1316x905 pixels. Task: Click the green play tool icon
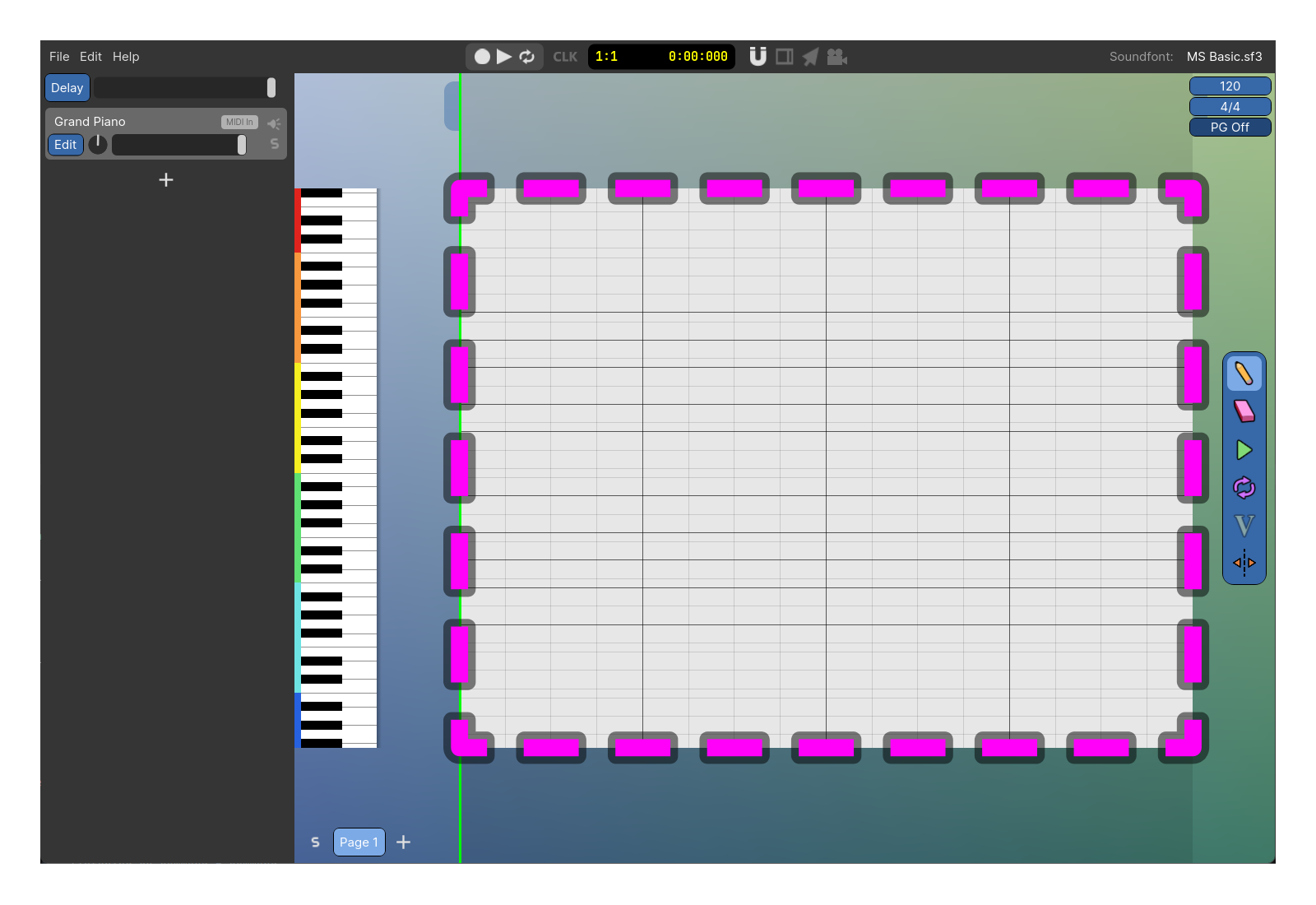click(1244, 450)
